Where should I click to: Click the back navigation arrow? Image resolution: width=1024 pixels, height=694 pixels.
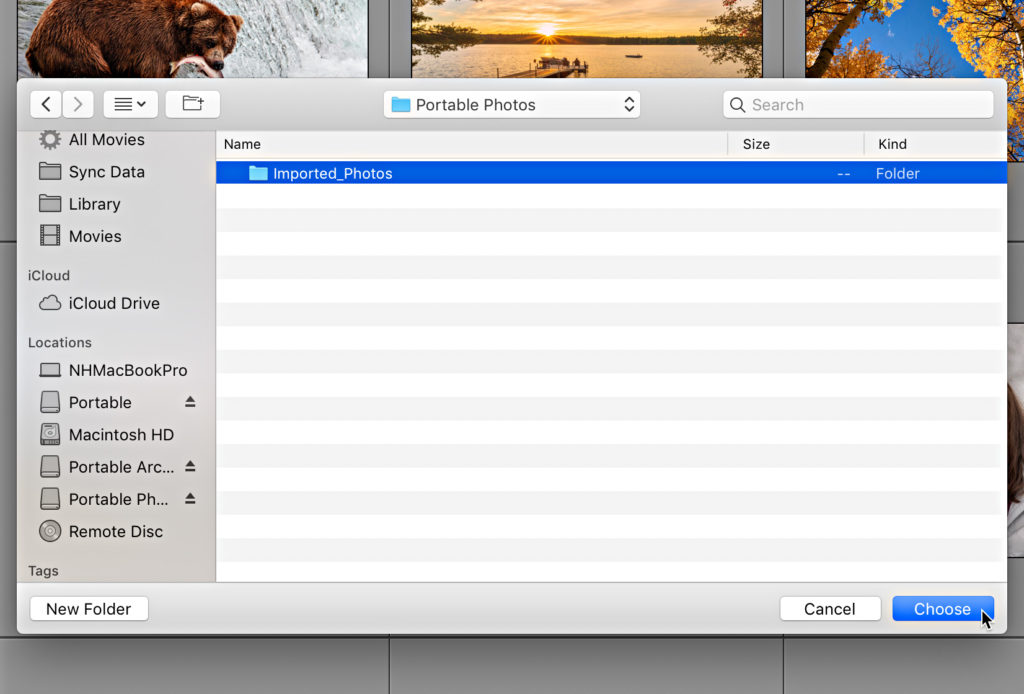click(46, 104)
